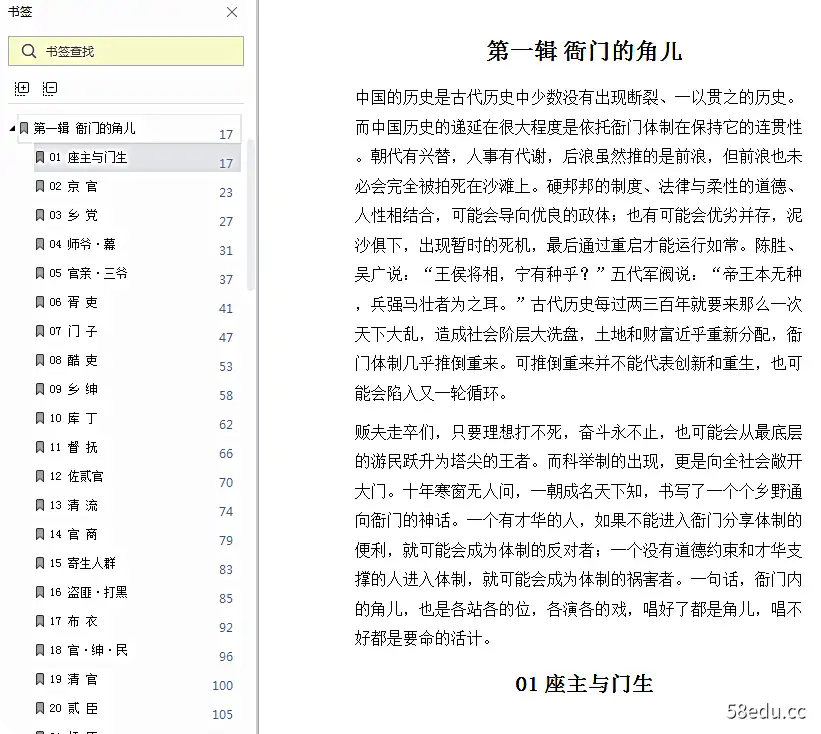Click the collapse all bookmarks icon

[x=50, y=88]
